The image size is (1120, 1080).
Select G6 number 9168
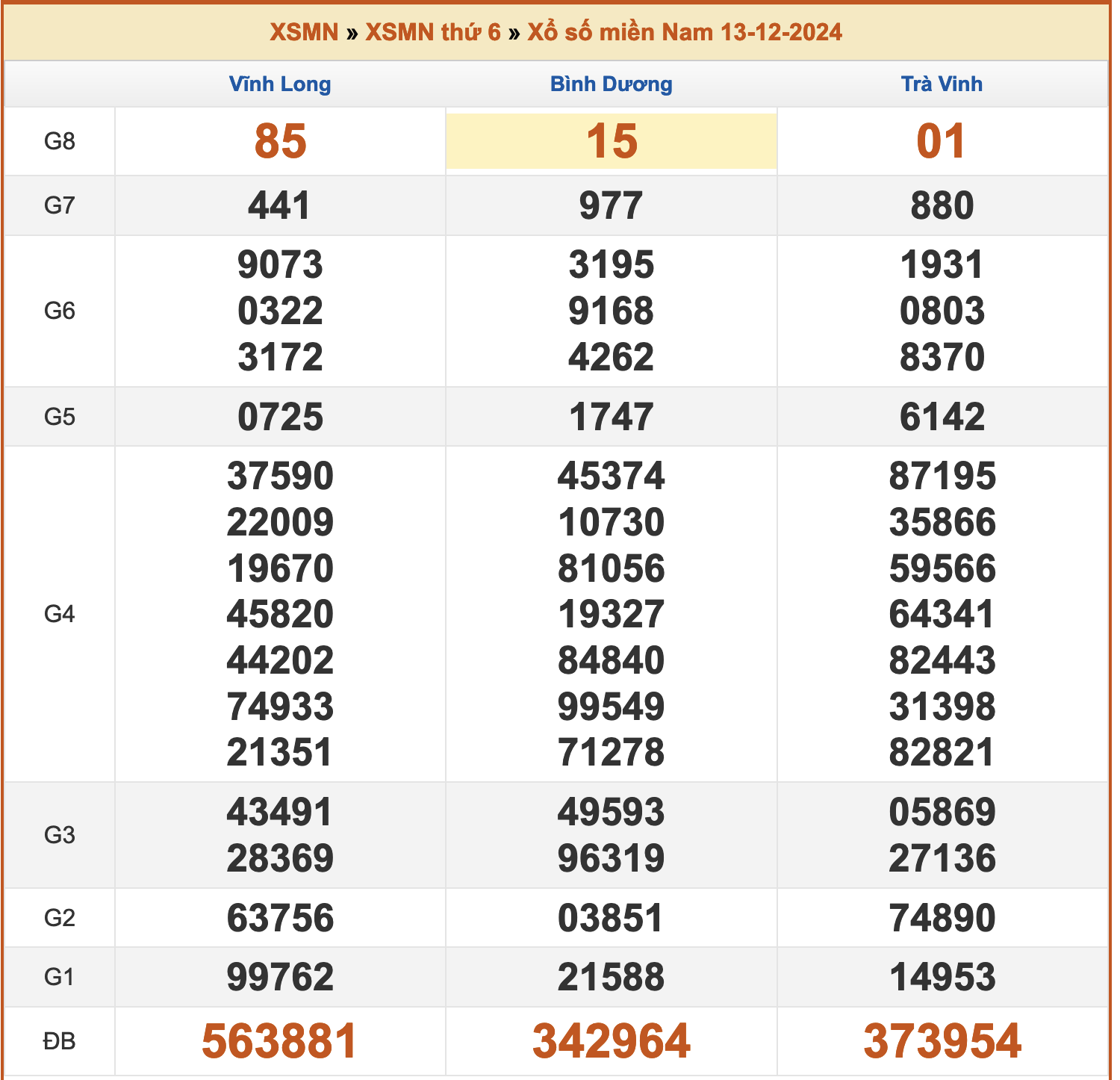click(612, 311)
